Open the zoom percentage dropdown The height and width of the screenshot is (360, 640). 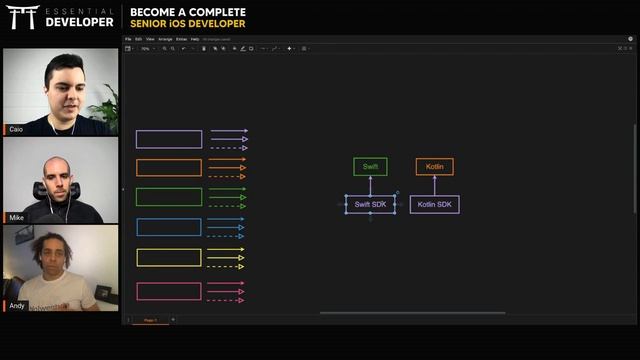point(148,49)
